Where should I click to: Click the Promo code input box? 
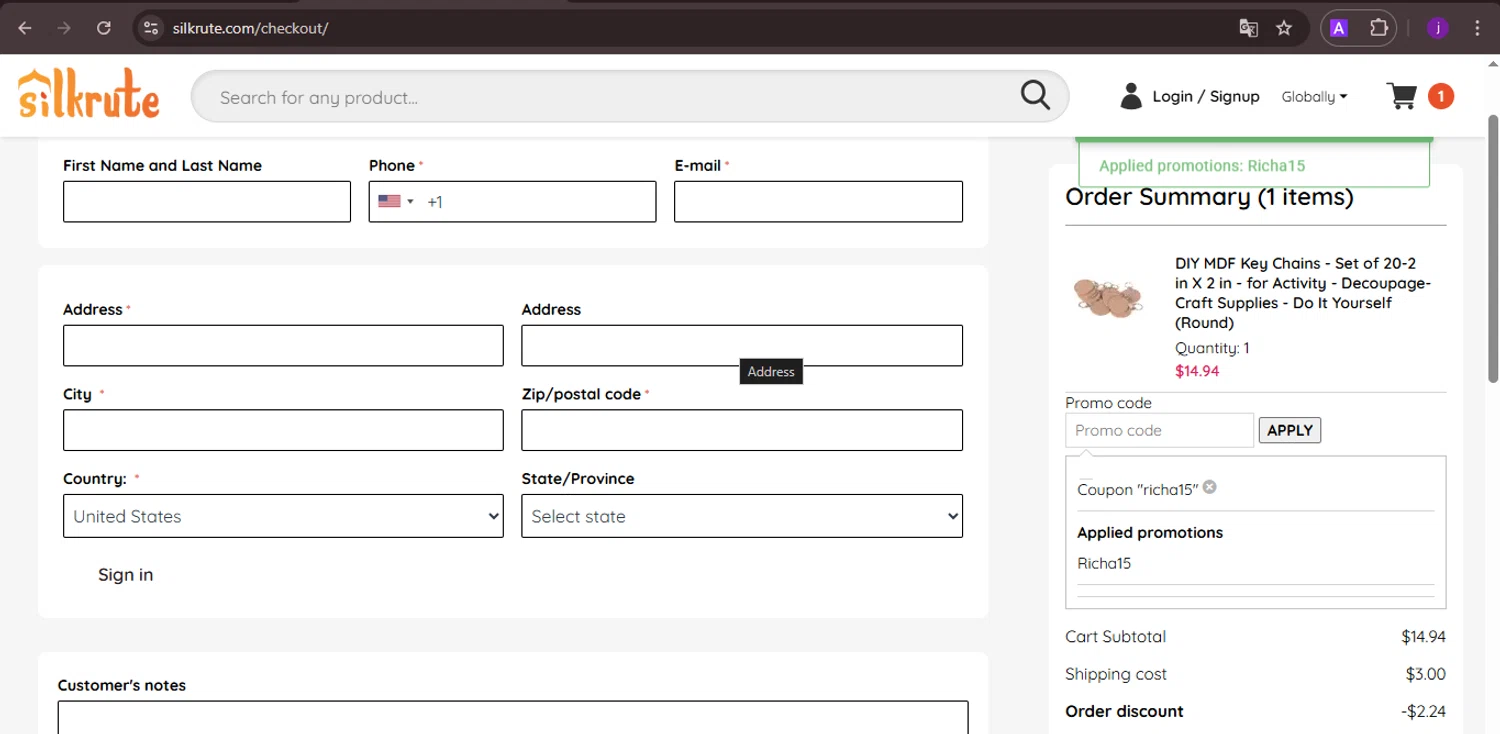pos(1159,430)
